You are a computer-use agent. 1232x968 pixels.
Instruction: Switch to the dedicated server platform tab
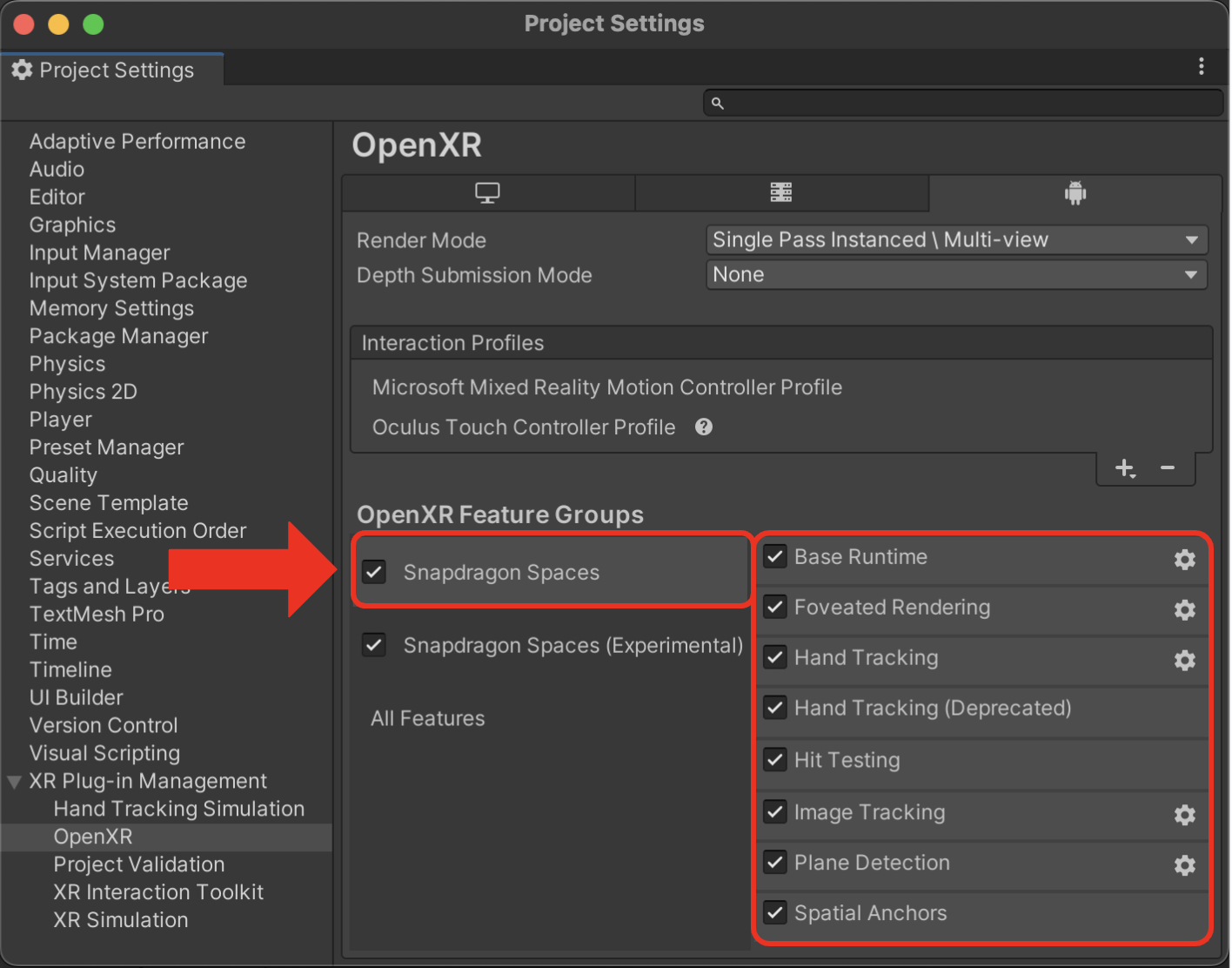click(x=781, y=192)
